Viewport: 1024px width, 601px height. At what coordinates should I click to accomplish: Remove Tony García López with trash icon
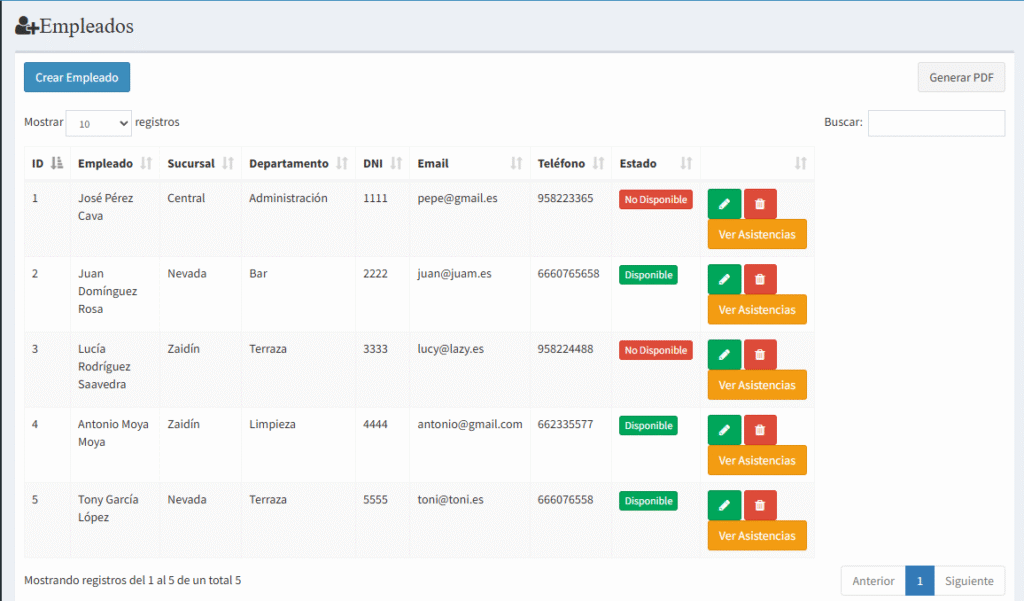tap(760, 505)
